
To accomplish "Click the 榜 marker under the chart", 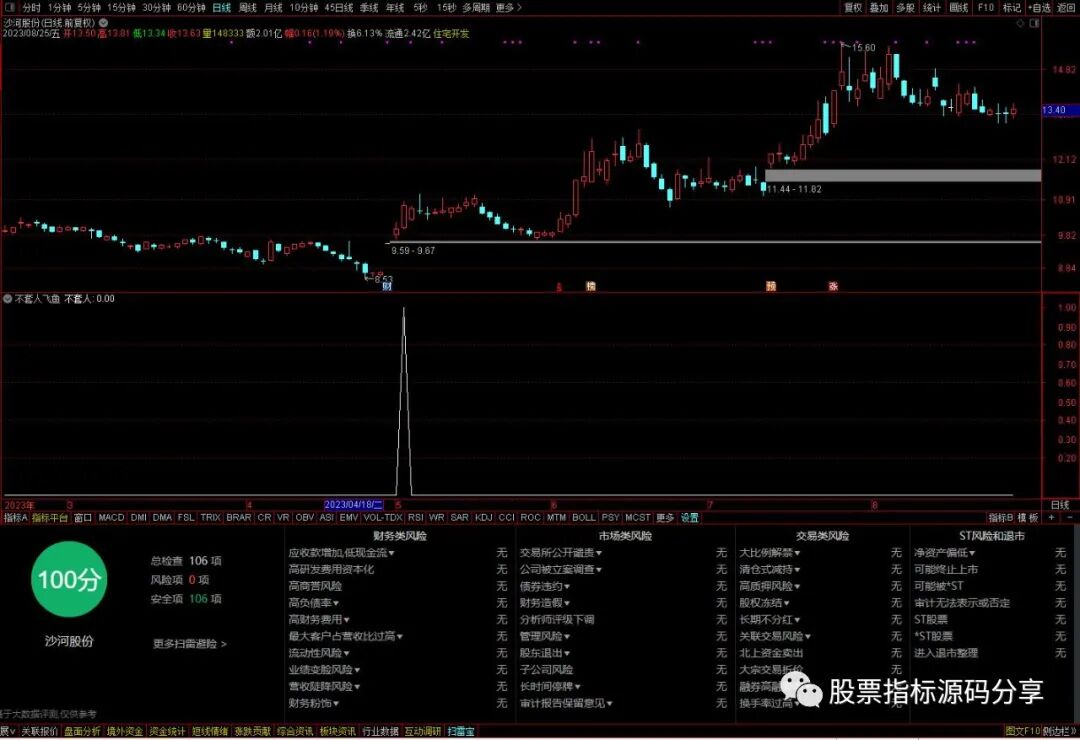I will [590, 286].
